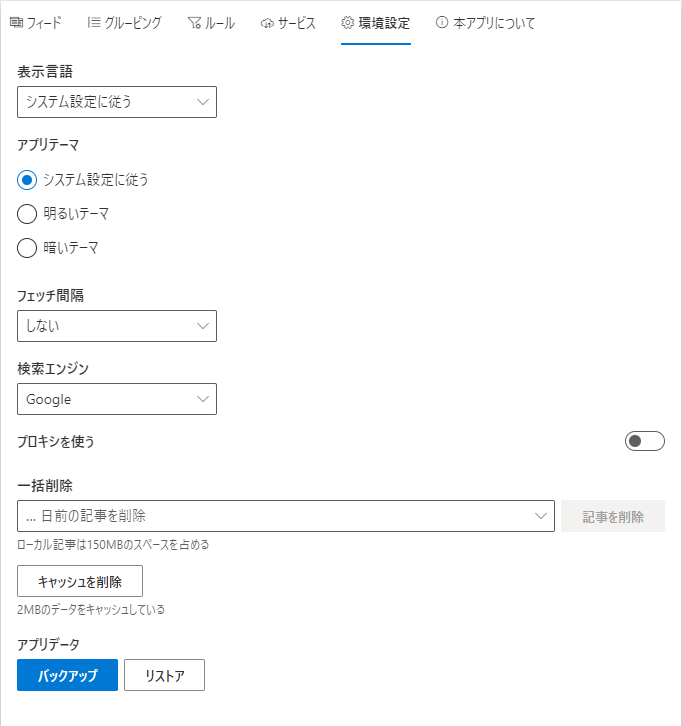Screen dimensions: 682x726
Task: Open the 検索エンジン dropdown showing Google
Action: coord(117,399)
